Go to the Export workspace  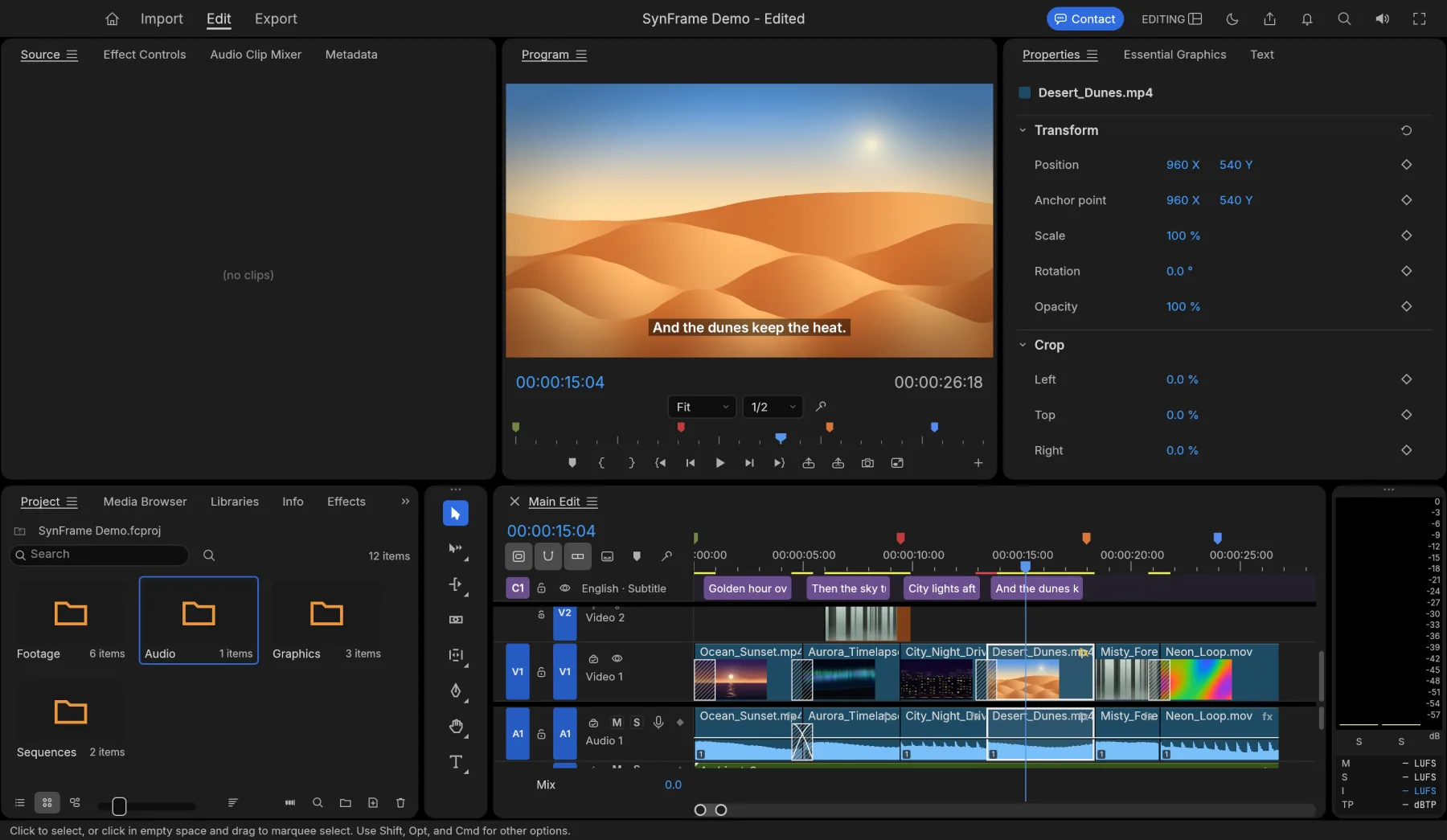pyautogui.click(x=276, y=18)
